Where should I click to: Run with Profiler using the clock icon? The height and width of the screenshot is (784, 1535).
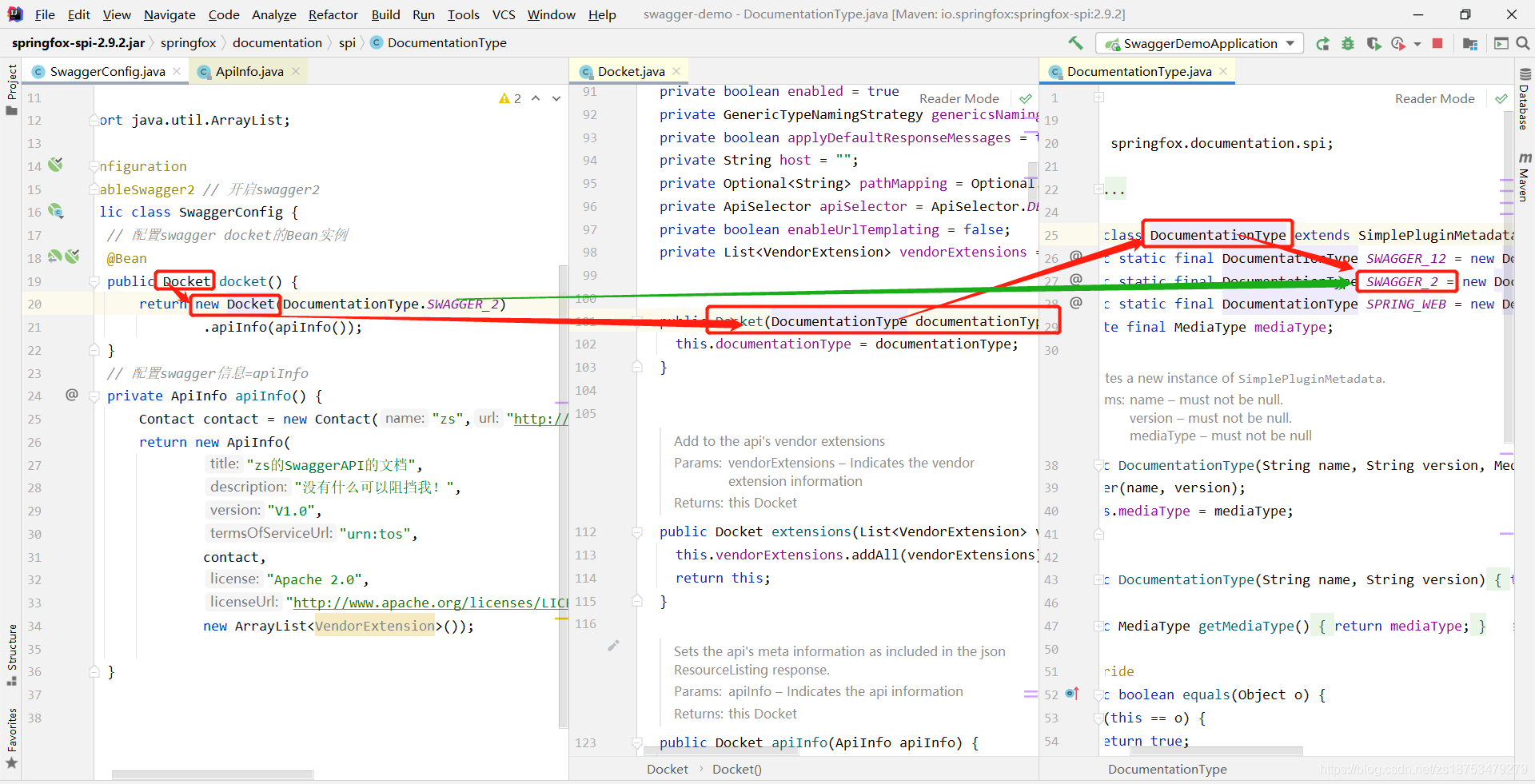(1398, 44)
